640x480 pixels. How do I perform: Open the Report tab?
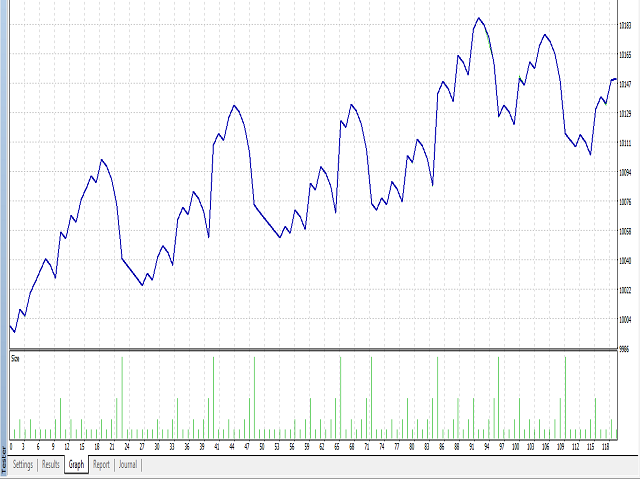pyautogui.click(x=101, y=464)
